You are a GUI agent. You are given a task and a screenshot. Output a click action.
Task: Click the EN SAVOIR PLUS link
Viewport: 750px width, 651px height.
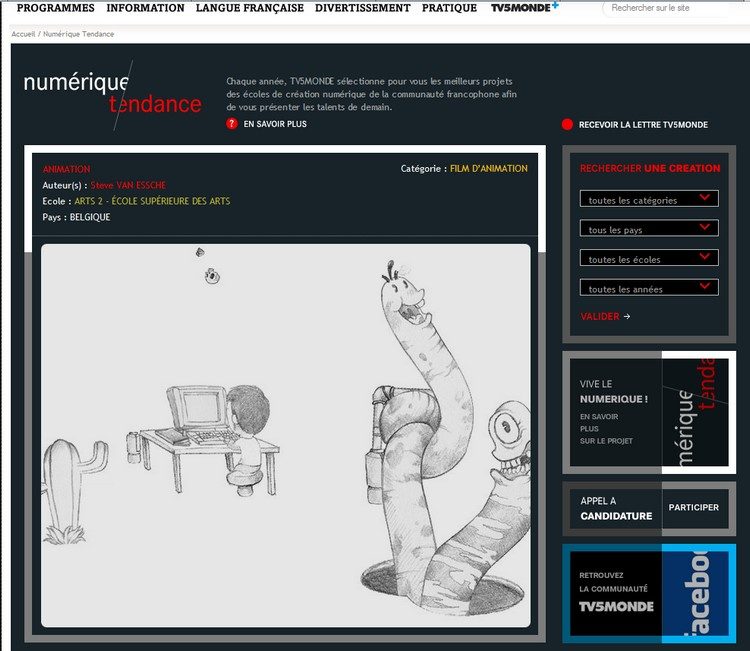pos(275,124)
